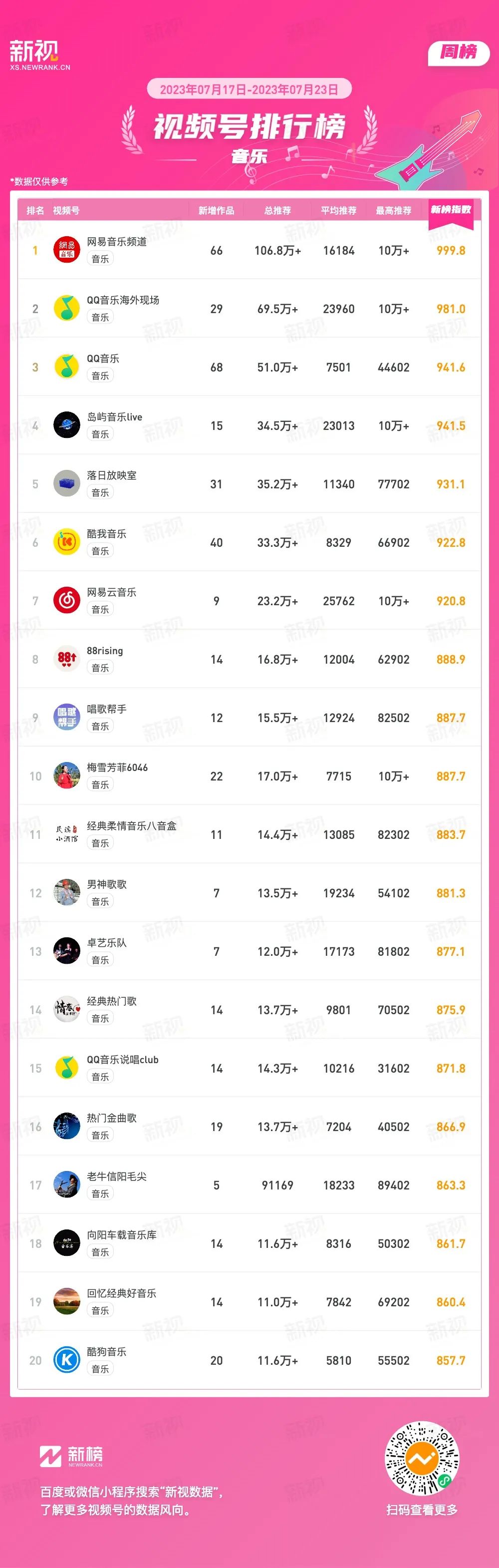
Task: Open the 经典柔情音乐八音盒 account name
Action: [131, 826]
